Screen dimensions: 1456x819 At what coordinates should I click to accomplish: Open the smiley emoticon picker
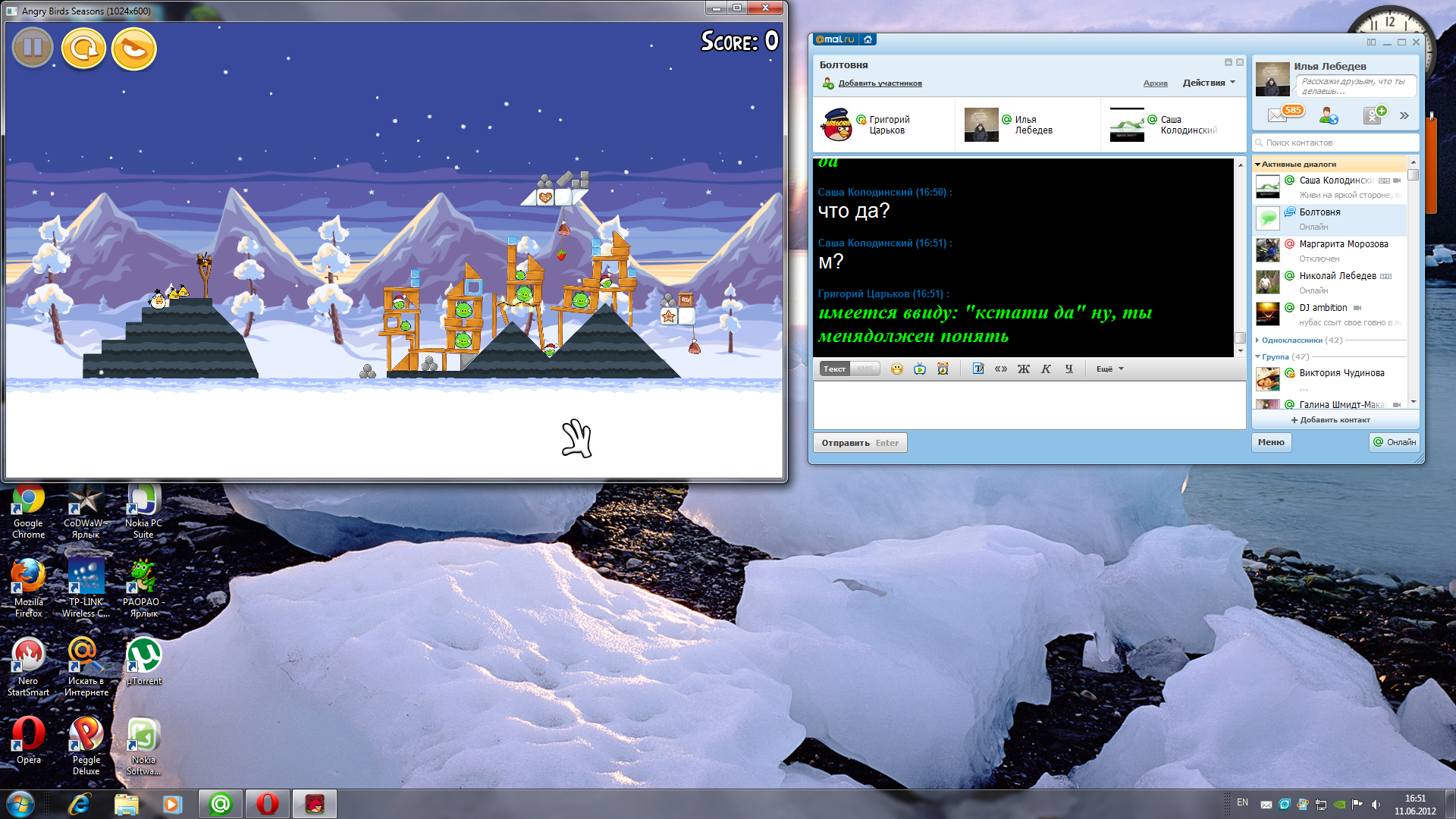click(897, 369)
